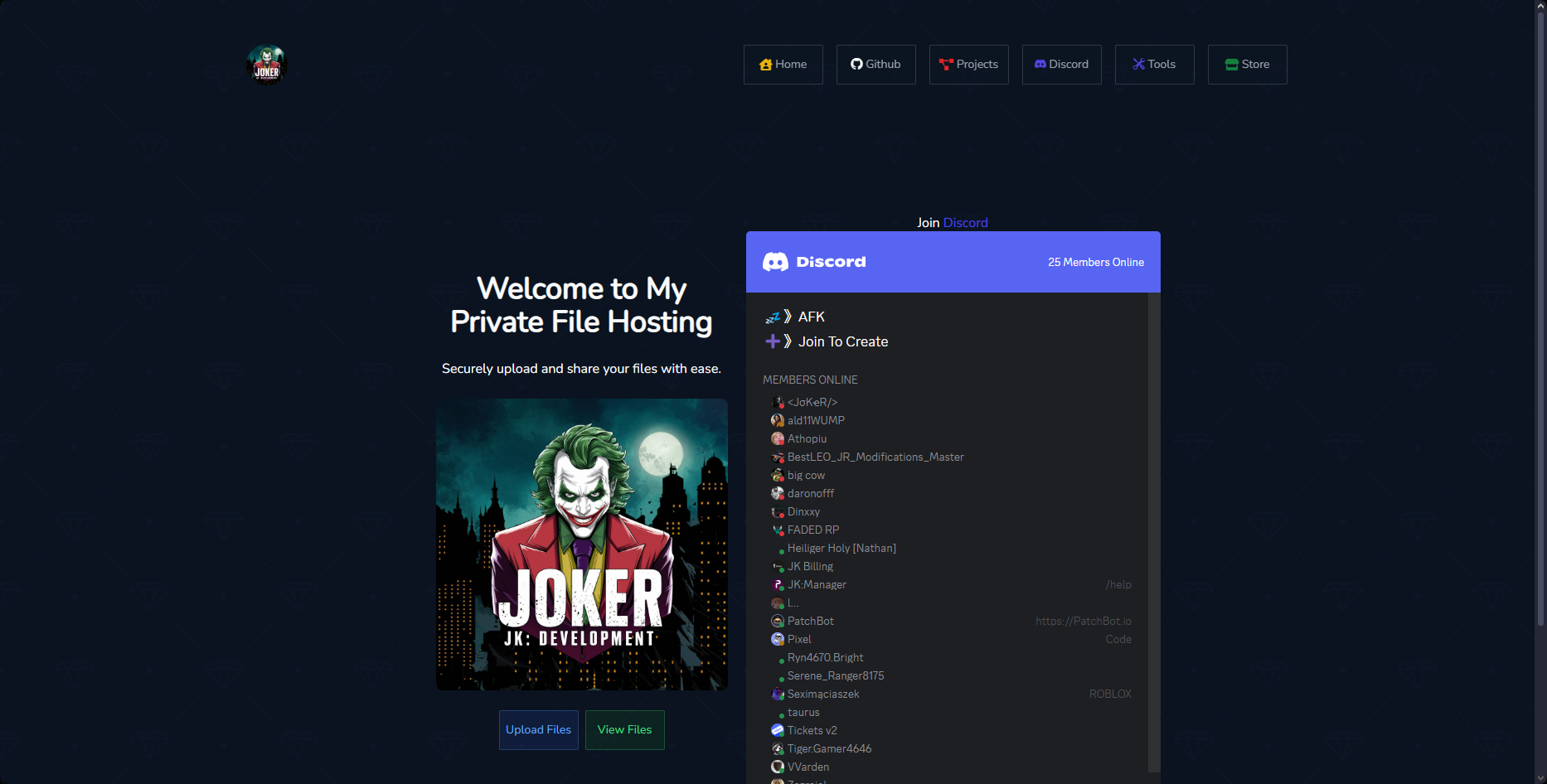Click the Heiliger Holy [Nathan] member name
This screenshot has width=1547, height=784.
pyautogui.click(x=841, y=549)
